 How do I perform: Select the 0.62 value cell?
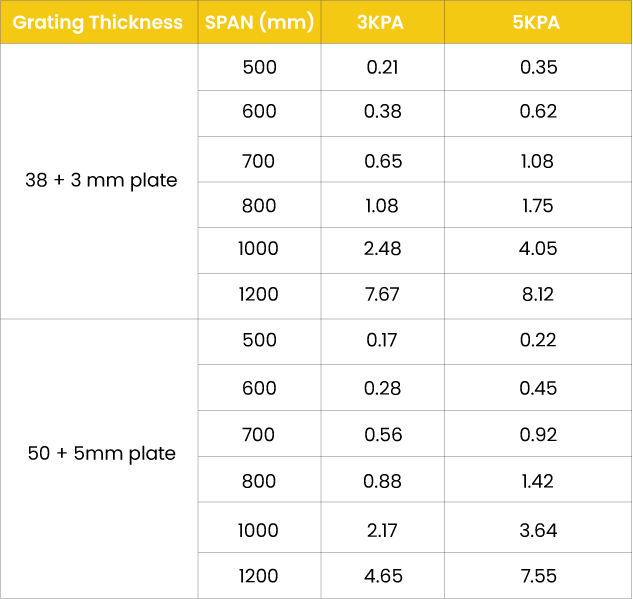point(538,111)
